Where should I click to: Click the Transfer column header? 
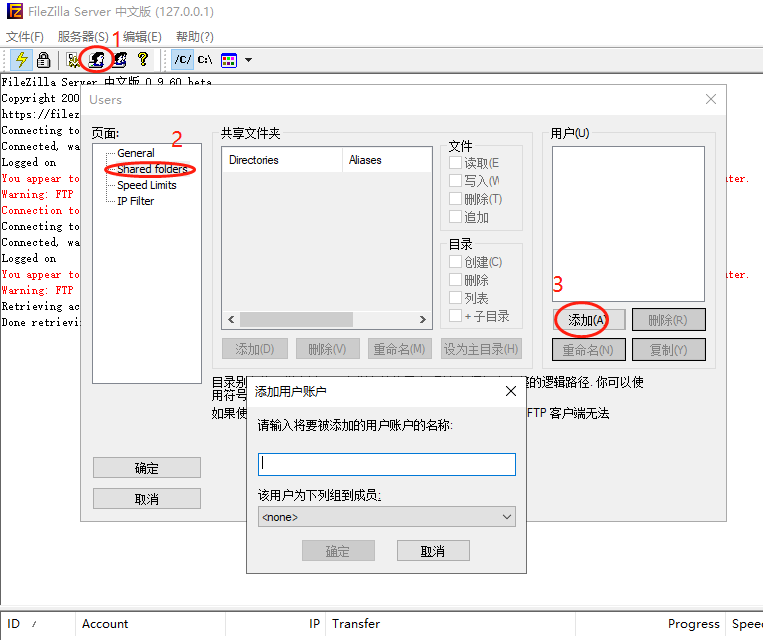pos(450,624)
